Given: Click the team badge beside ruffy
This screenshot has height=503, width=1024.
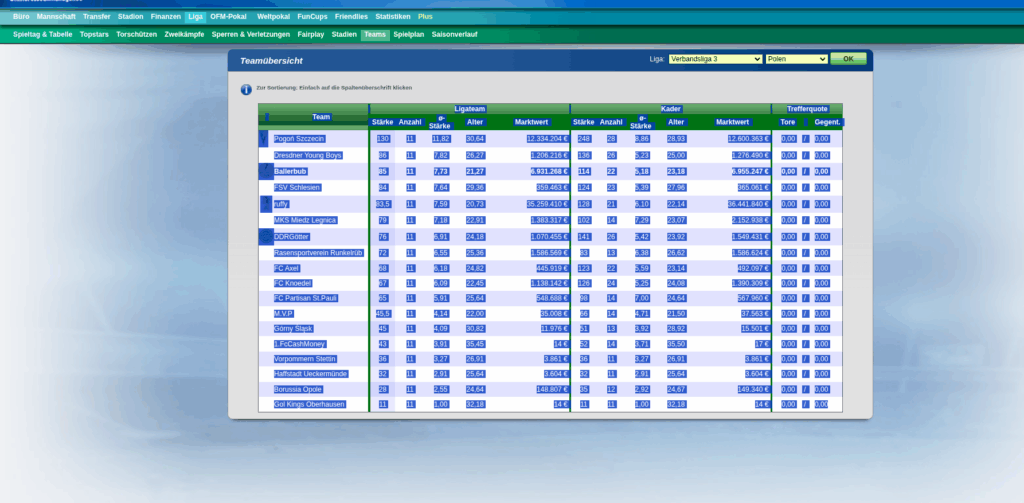Looking at the screenshot, I should click(265, 204).
